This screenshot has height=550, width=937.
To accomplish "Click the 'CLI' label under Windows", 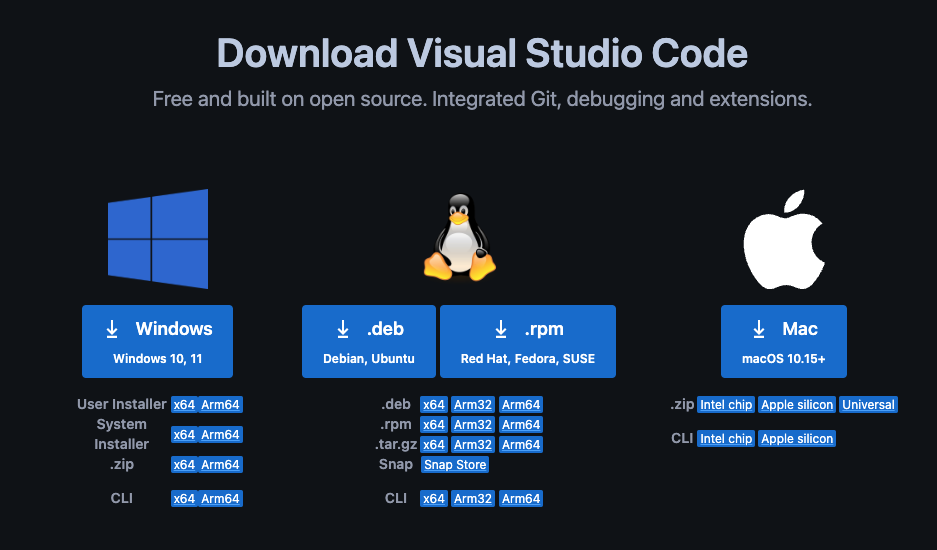I will [x=121, y=498].
